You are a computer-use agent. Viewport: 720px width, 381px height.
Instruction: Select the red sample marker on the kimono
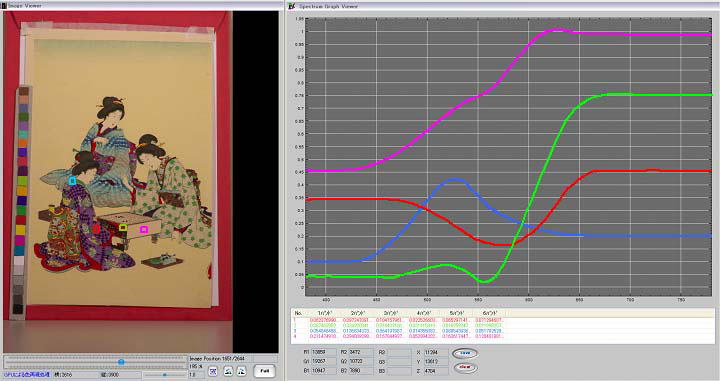click(96, 229)
